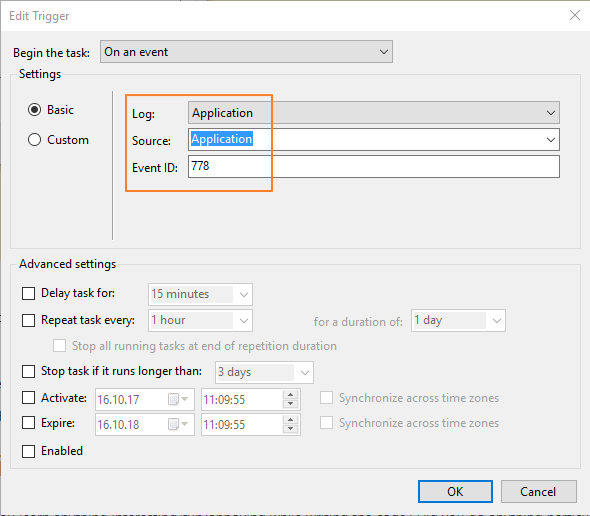Toggle the Expire checkbox

tap(29, 423)
